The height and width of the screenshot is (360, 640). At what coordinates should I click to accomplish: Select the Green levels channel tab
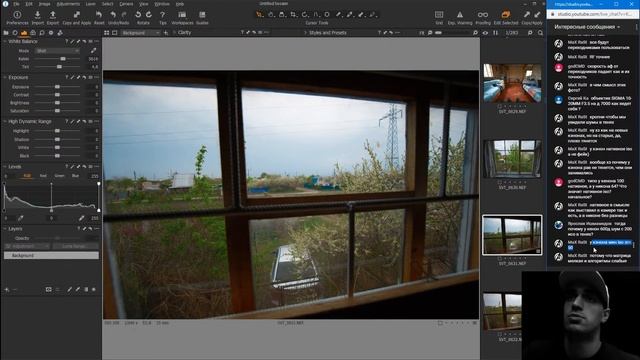[x=59, y=176]
